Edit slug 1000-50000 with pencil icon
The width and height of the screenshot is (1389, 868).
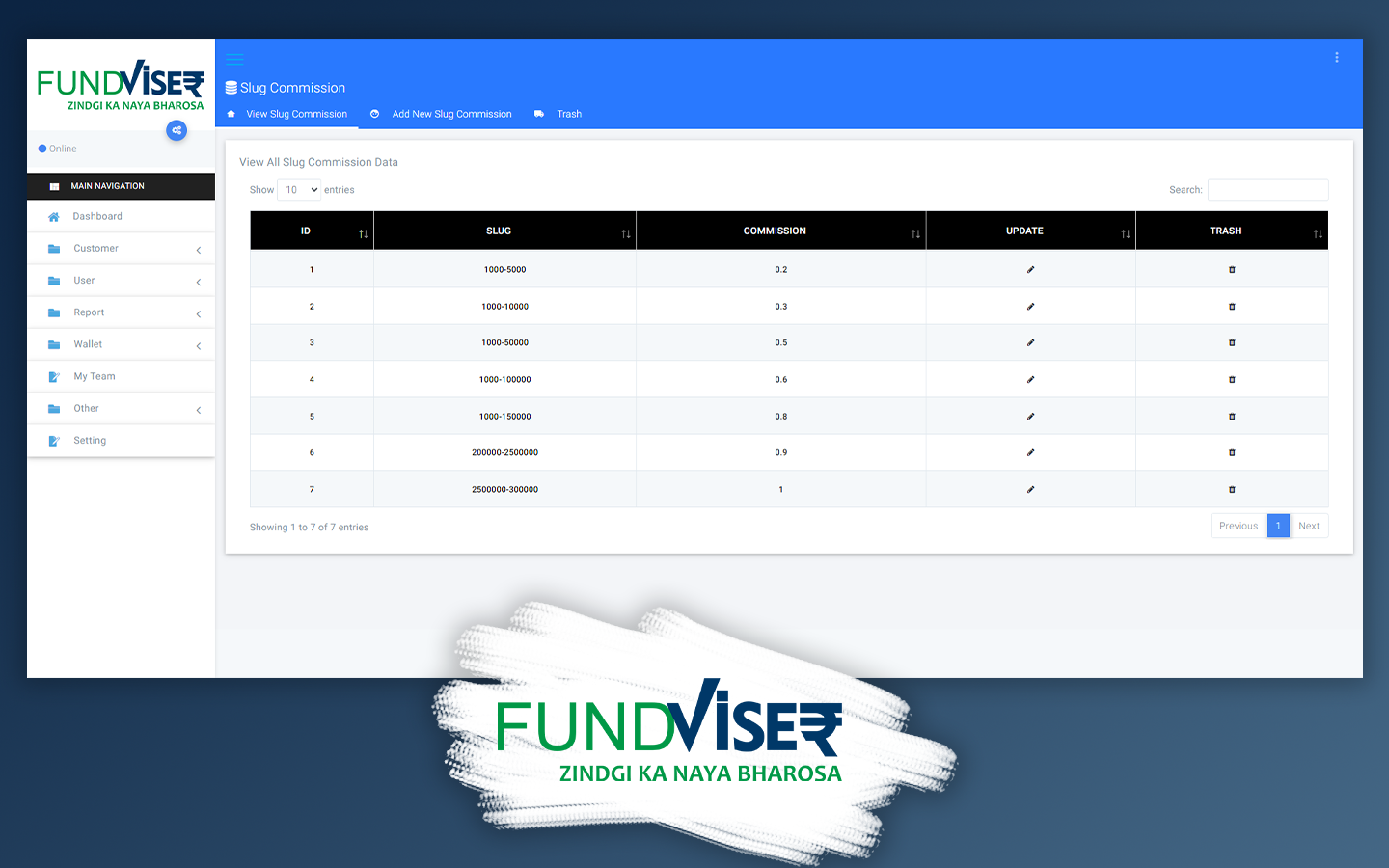click(1030, 342)
